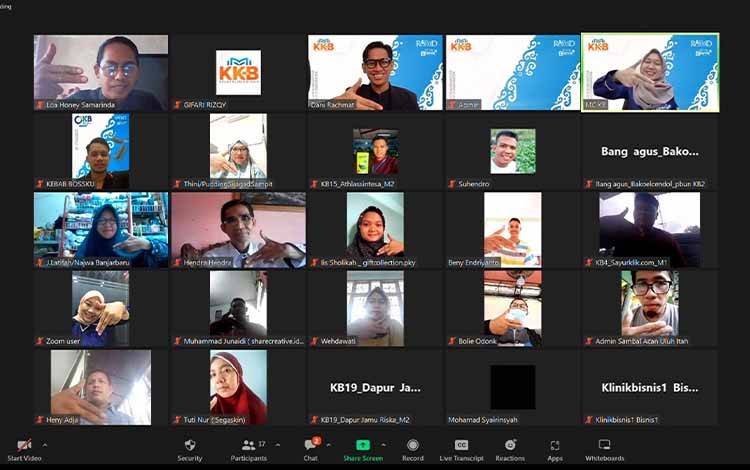
Task: Click the muted mic icon beside KB19_Dapur Jamu Riska_M2
Action: tap(315, 420)
